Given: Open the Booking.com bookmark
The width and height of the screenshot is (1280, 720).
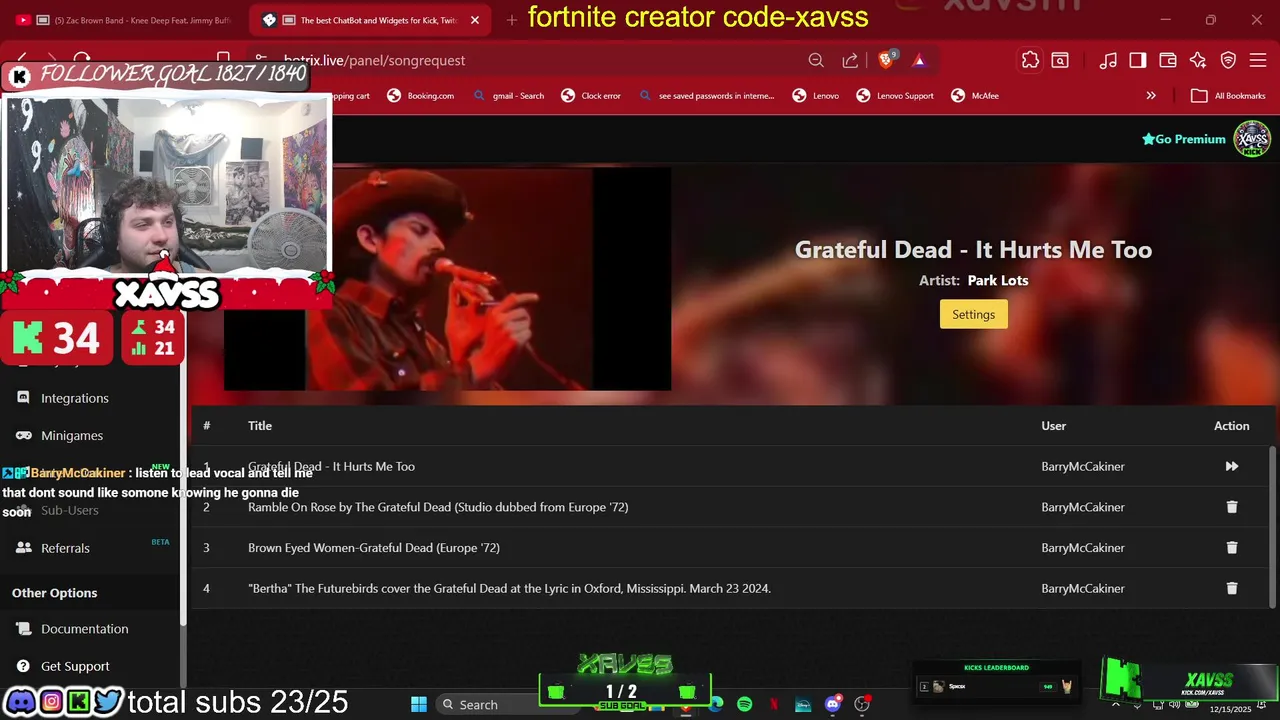Looking at the screenshot, I should click(421, 96).
